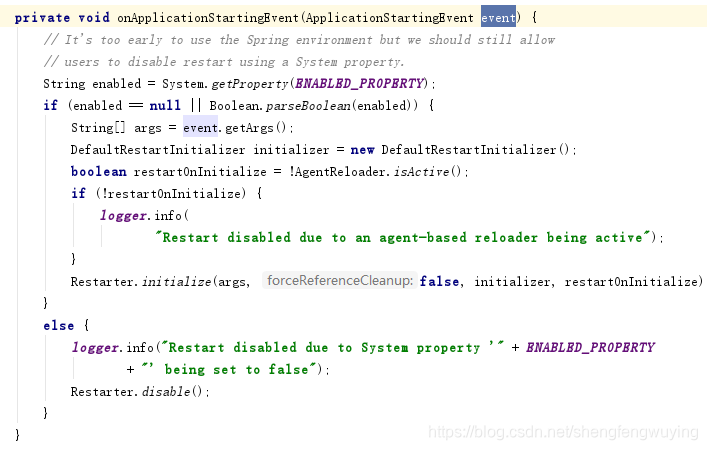The image size is (707, 450).
Task: Click "String enabled" declaration
Action: [x=92, y=84]
